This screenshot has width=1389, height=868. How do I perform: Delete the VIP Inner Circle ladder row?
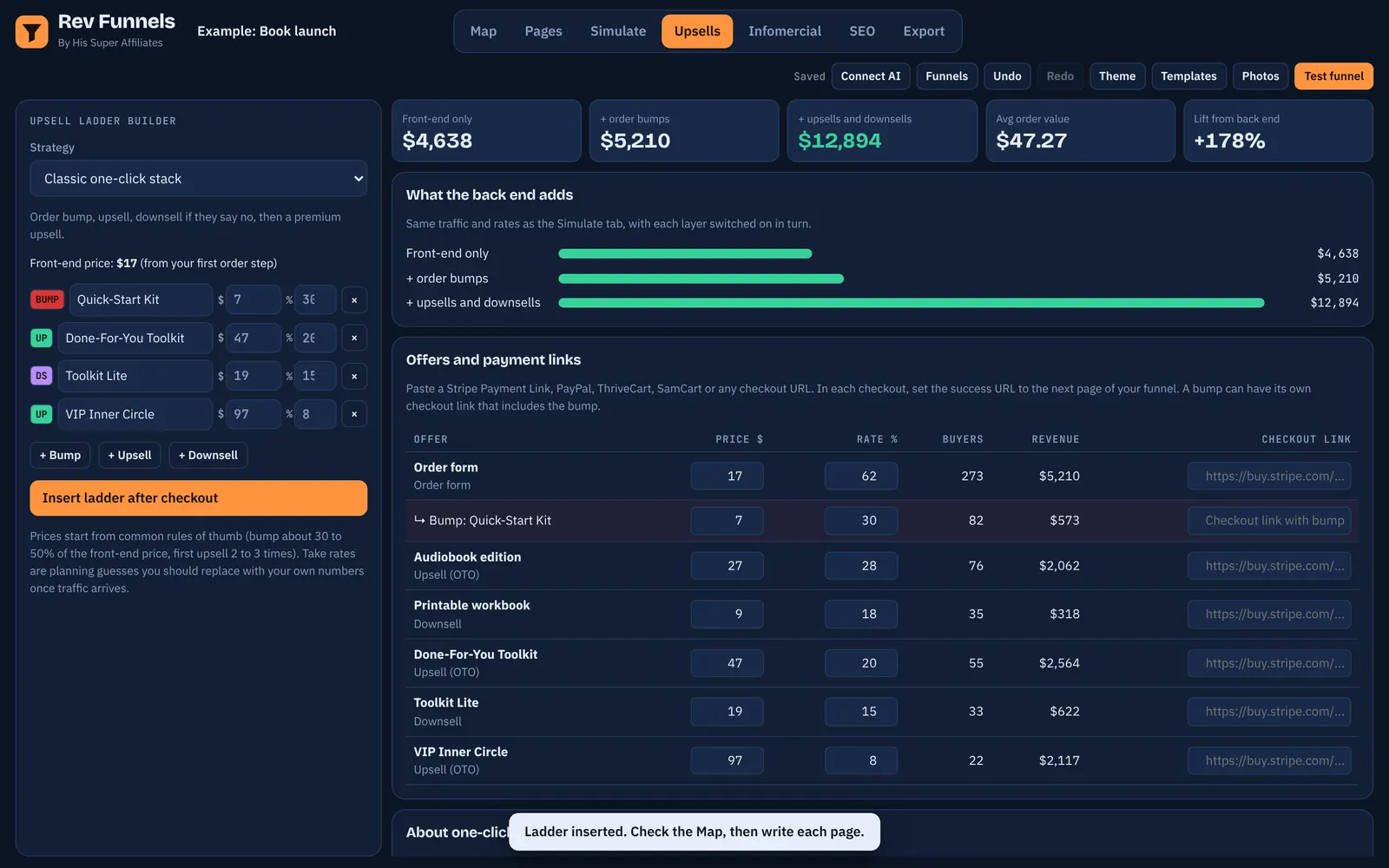(x=354, y=414)
